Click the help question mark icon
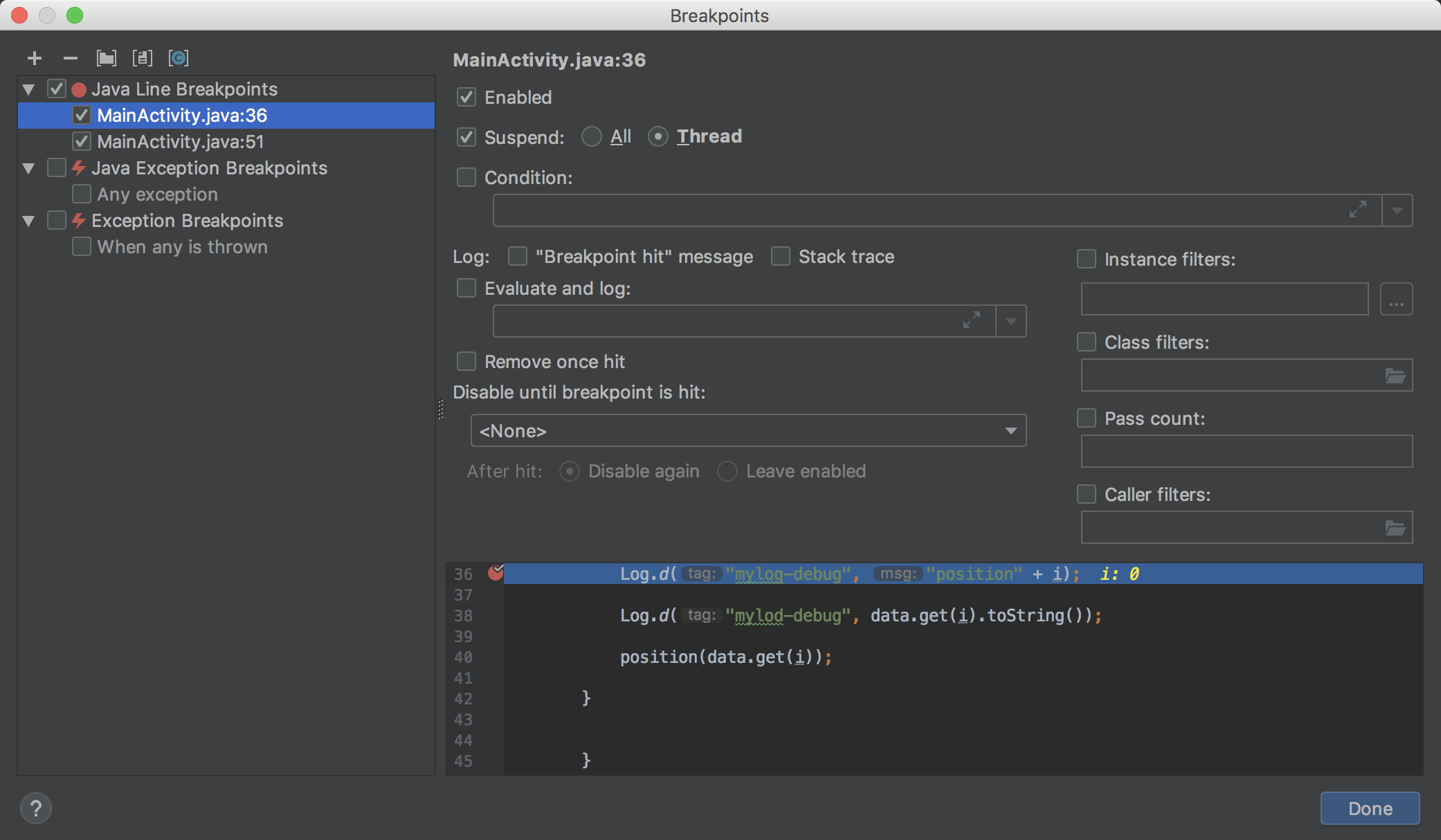This screenshot has width=1441, height=840. click(x=36, y=808)
